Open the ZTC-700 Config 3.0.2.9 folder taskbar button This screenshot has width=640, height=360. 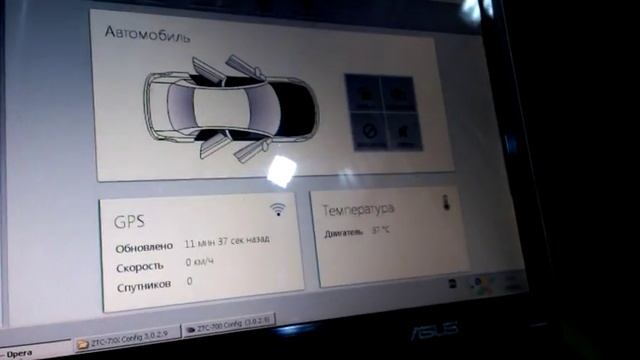pos(127,338)
